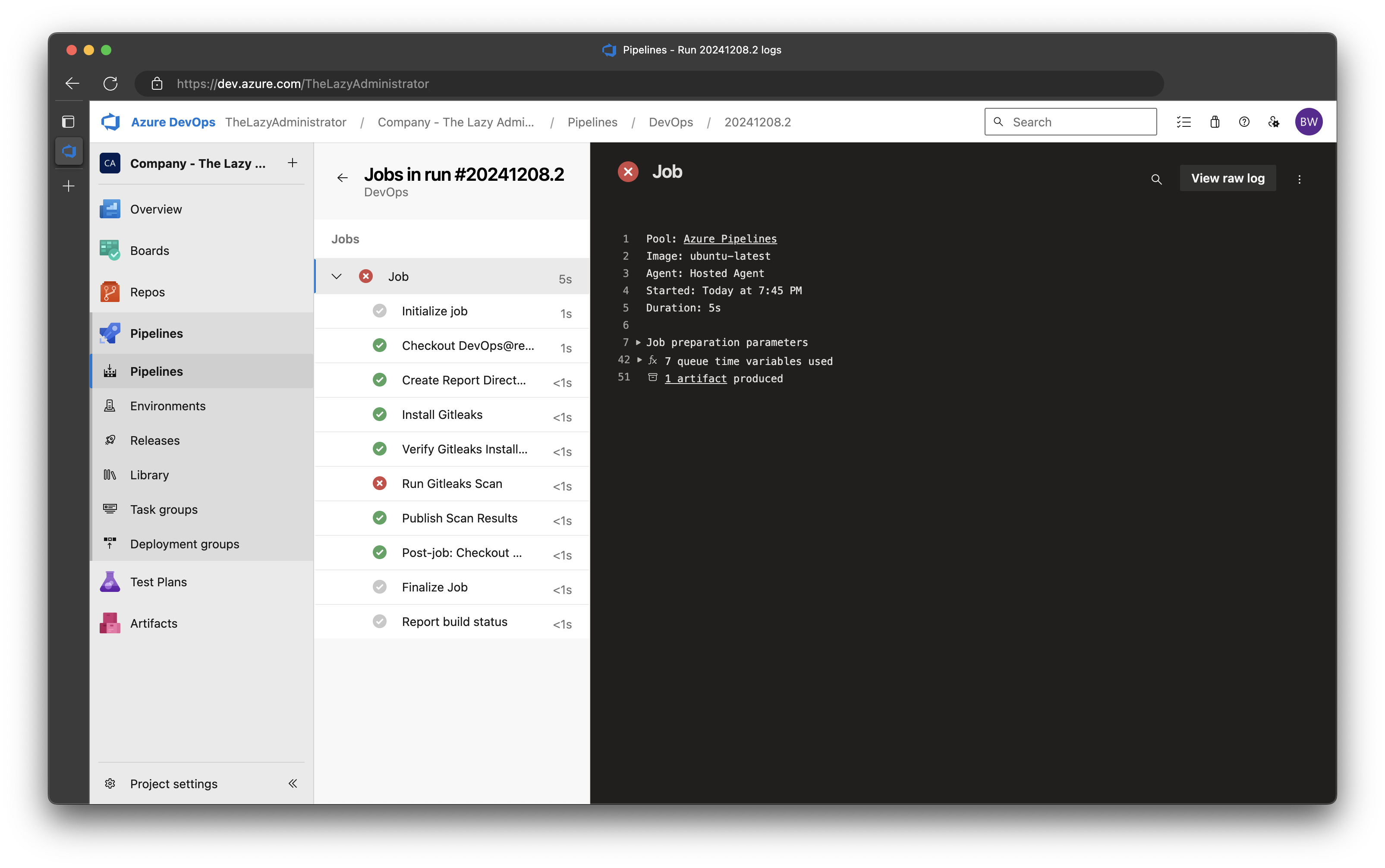Select the Report build status step

(452, 620)
